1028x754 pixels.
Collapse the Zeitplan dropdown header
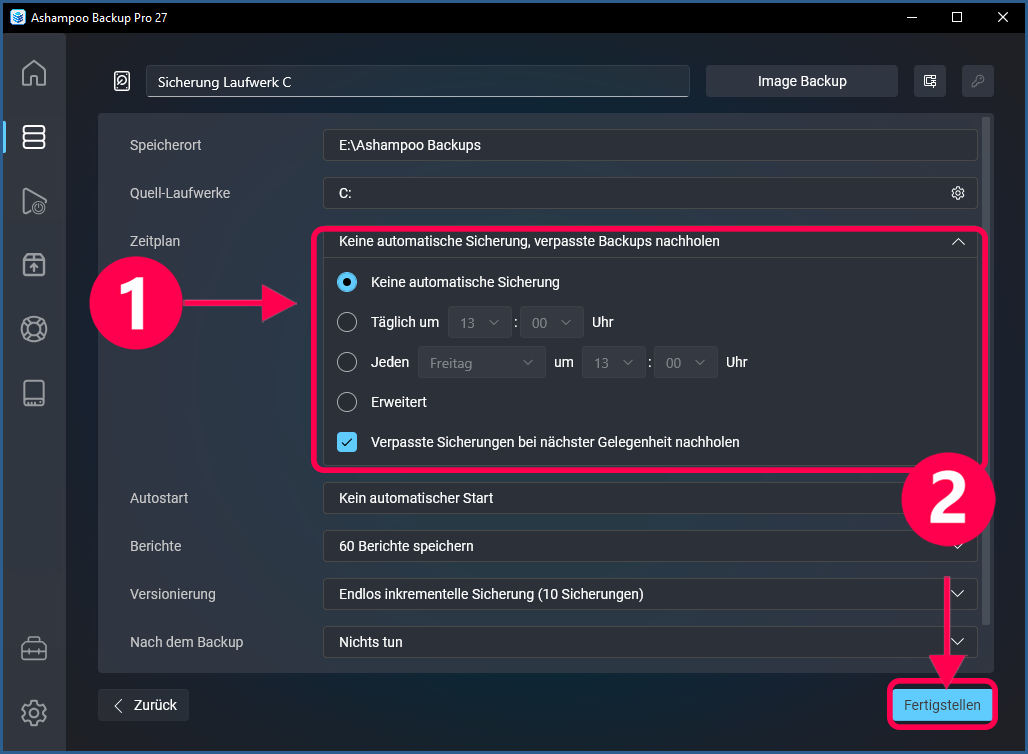click(650, 242)
